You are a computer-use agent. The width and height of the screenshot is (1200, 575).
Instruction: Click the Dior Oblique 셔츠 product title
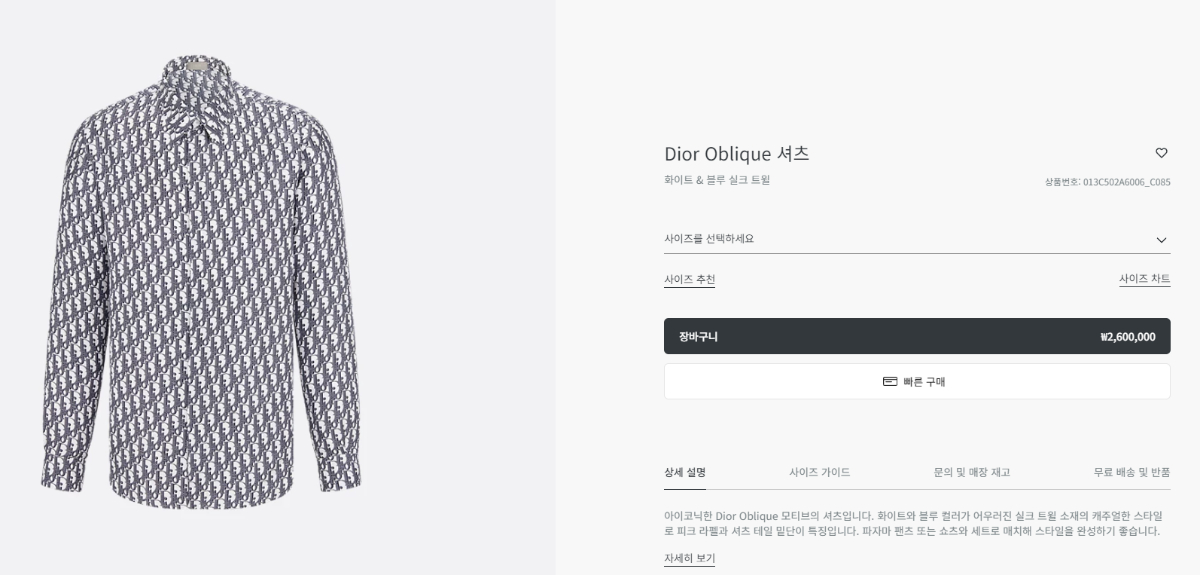pos(736,154)
